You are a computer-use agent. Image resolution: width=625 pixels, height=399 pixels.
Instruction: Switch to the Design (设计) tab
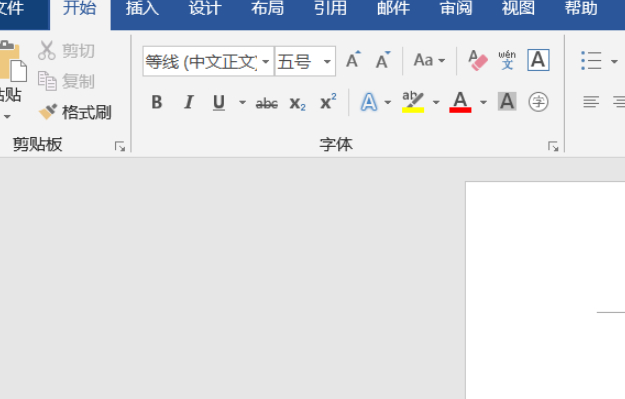click(205, 9)
